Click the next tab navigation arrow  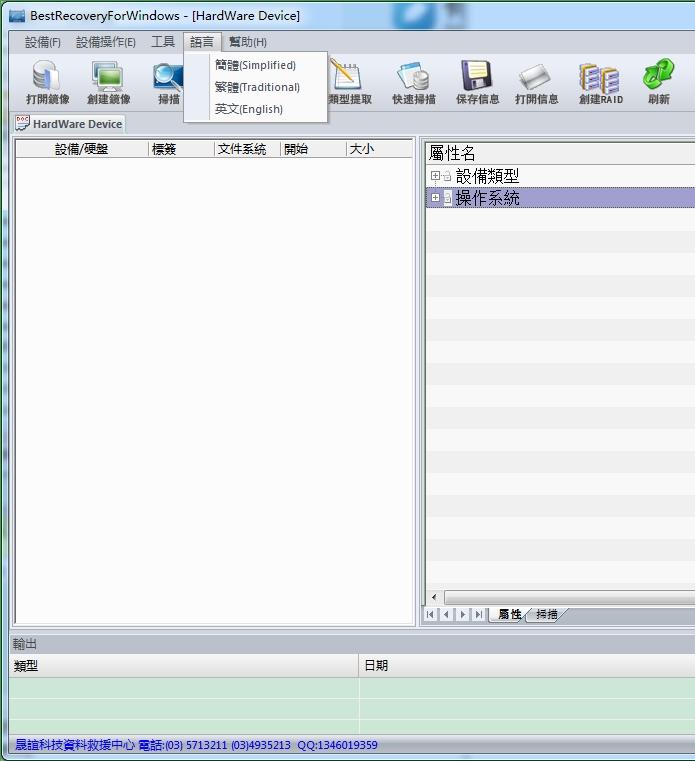click(x=463, y=614)
